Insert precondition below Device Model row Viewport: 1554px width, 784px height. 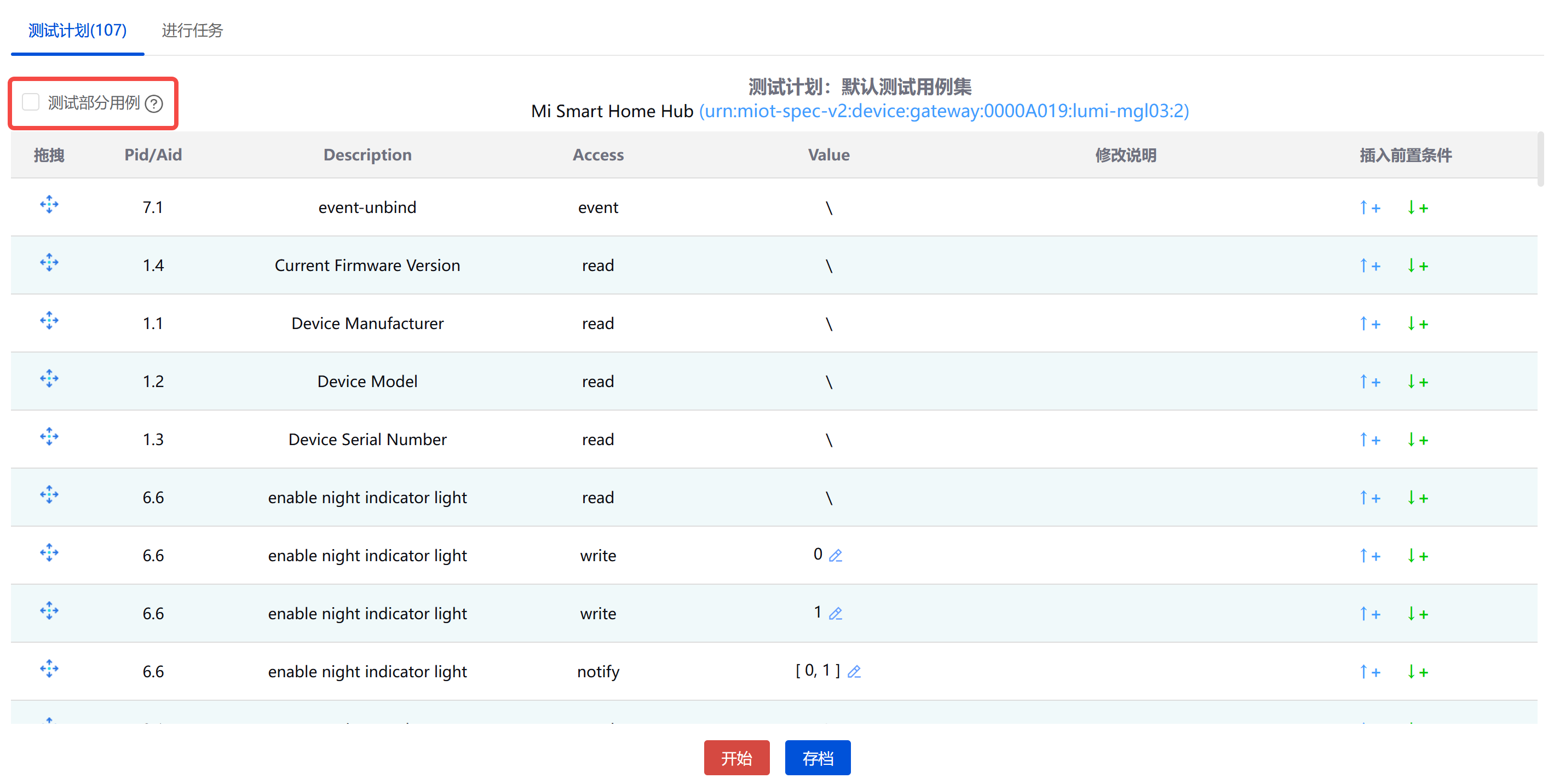point(1417,381)
